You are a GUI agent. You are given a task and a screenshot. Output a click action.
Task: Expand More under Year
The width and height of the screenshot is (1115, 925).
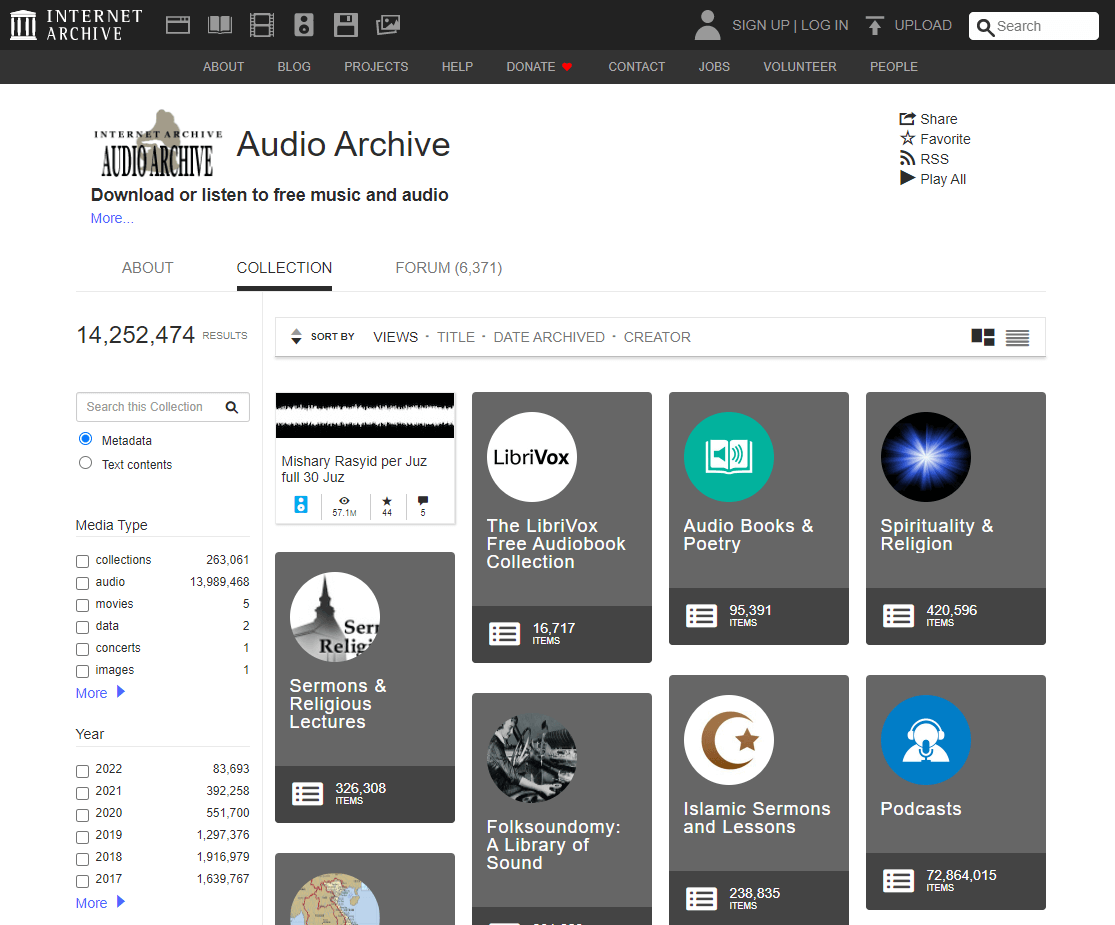point(100,902)
